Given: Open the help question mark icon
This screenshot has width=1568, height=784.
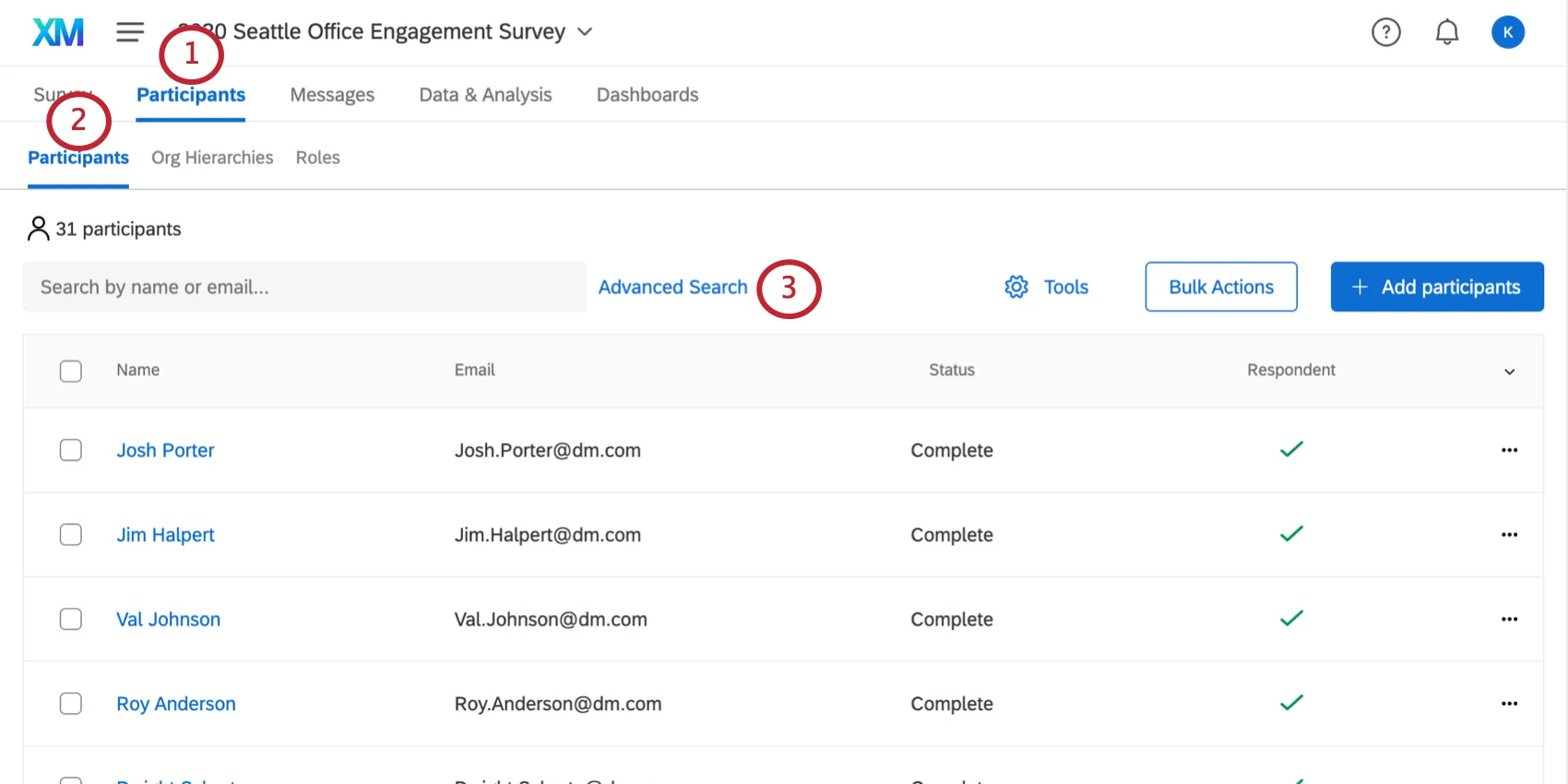Looking at the screenshot, I should pyautogui.click(x=1385, y=32).
